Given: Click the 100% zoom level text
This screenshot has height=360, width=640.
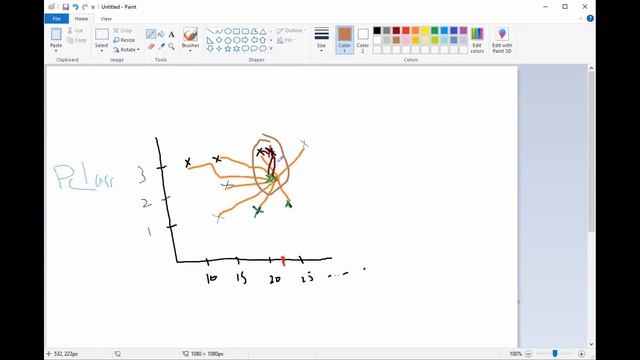Looking at the screenshot, I should 516,354.
